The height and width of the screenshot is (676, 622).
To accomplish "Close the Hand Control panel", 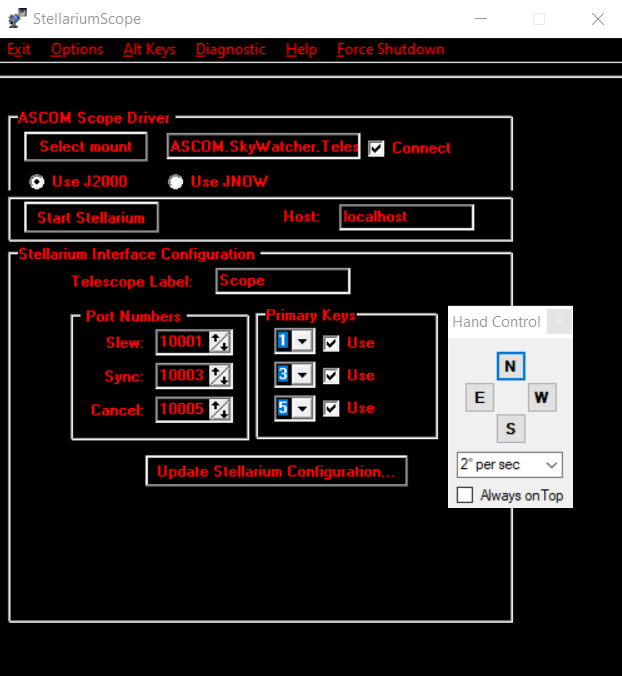I will [559, 321].
